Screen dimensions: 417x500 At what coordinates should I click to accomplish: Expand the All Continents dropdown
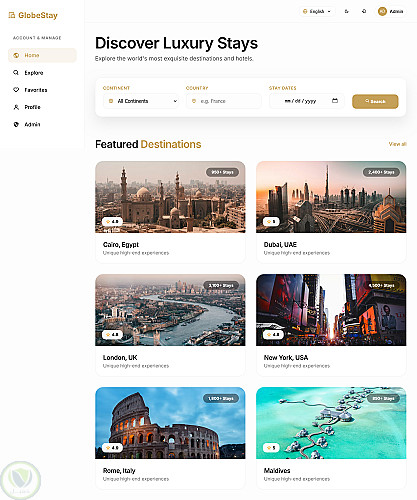click(x=141, y=101)
